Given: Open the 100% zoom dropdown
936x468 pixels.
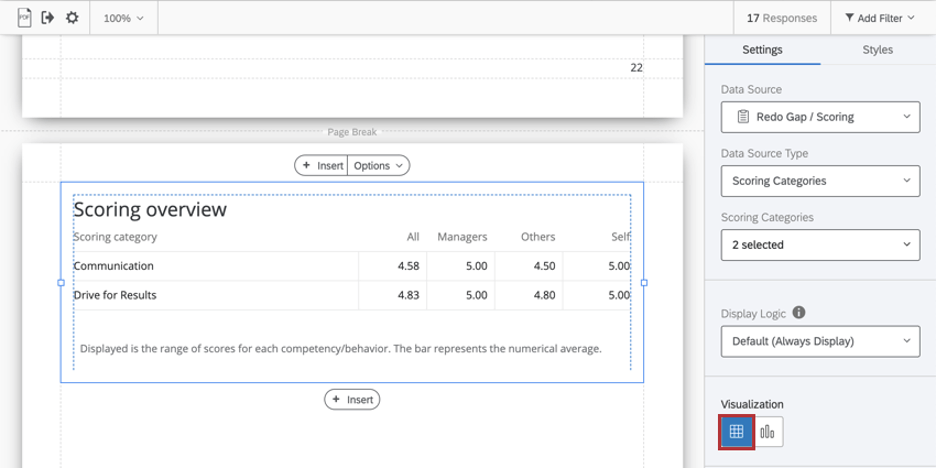Looking at the screenshot, I should (x=124, y=18).
